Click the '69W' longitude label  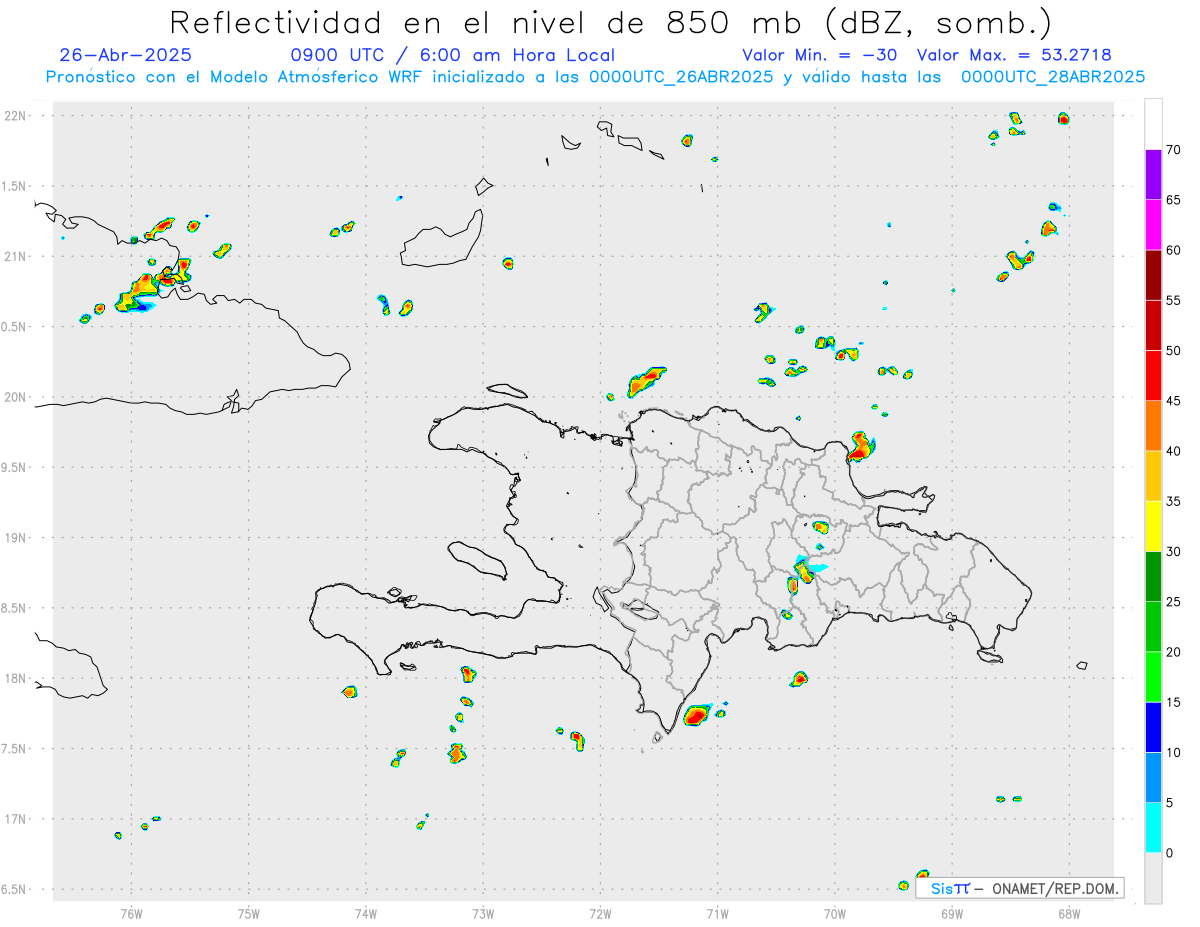[x=952, y=913]
